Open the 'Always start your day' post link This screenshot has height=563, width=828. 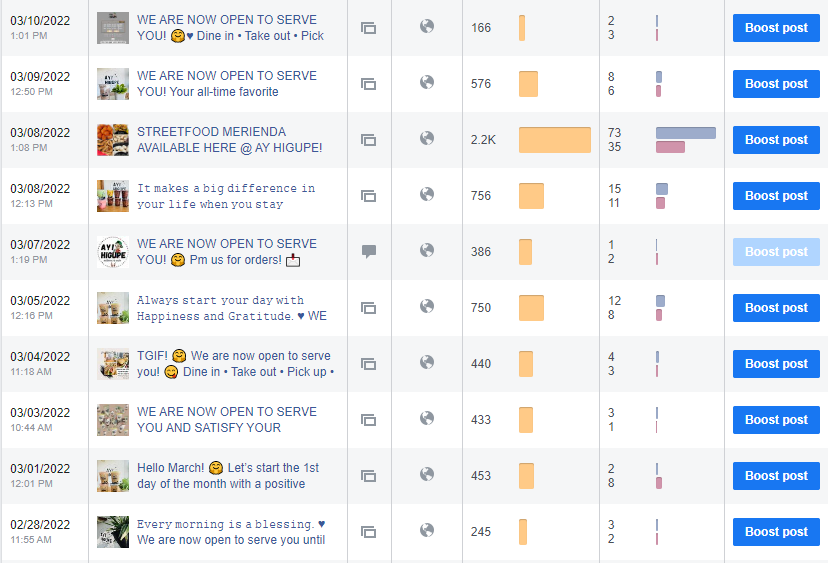pos(231,308)
